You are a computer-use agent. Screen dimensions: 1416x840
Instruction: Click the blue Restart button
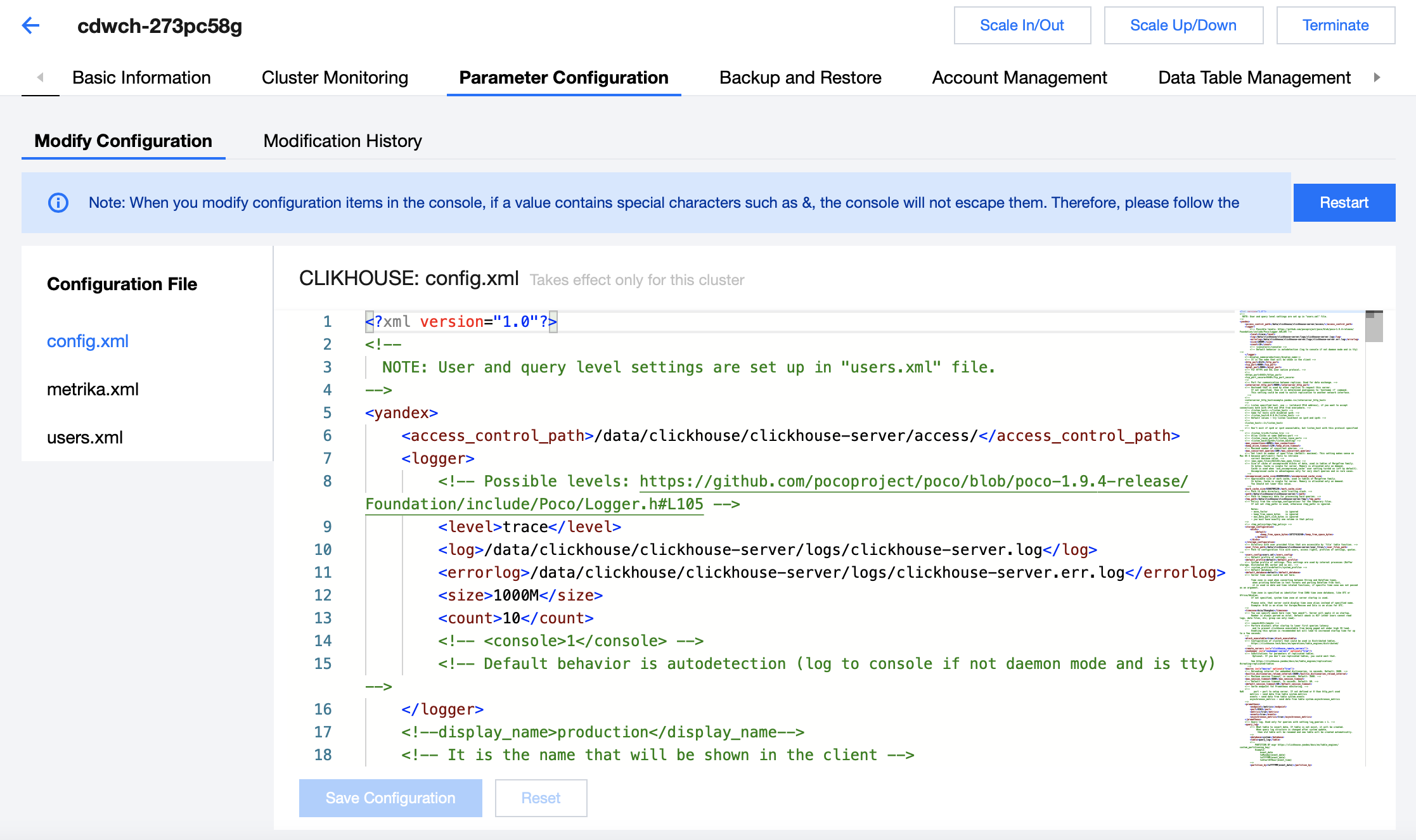coord(1344,203)
